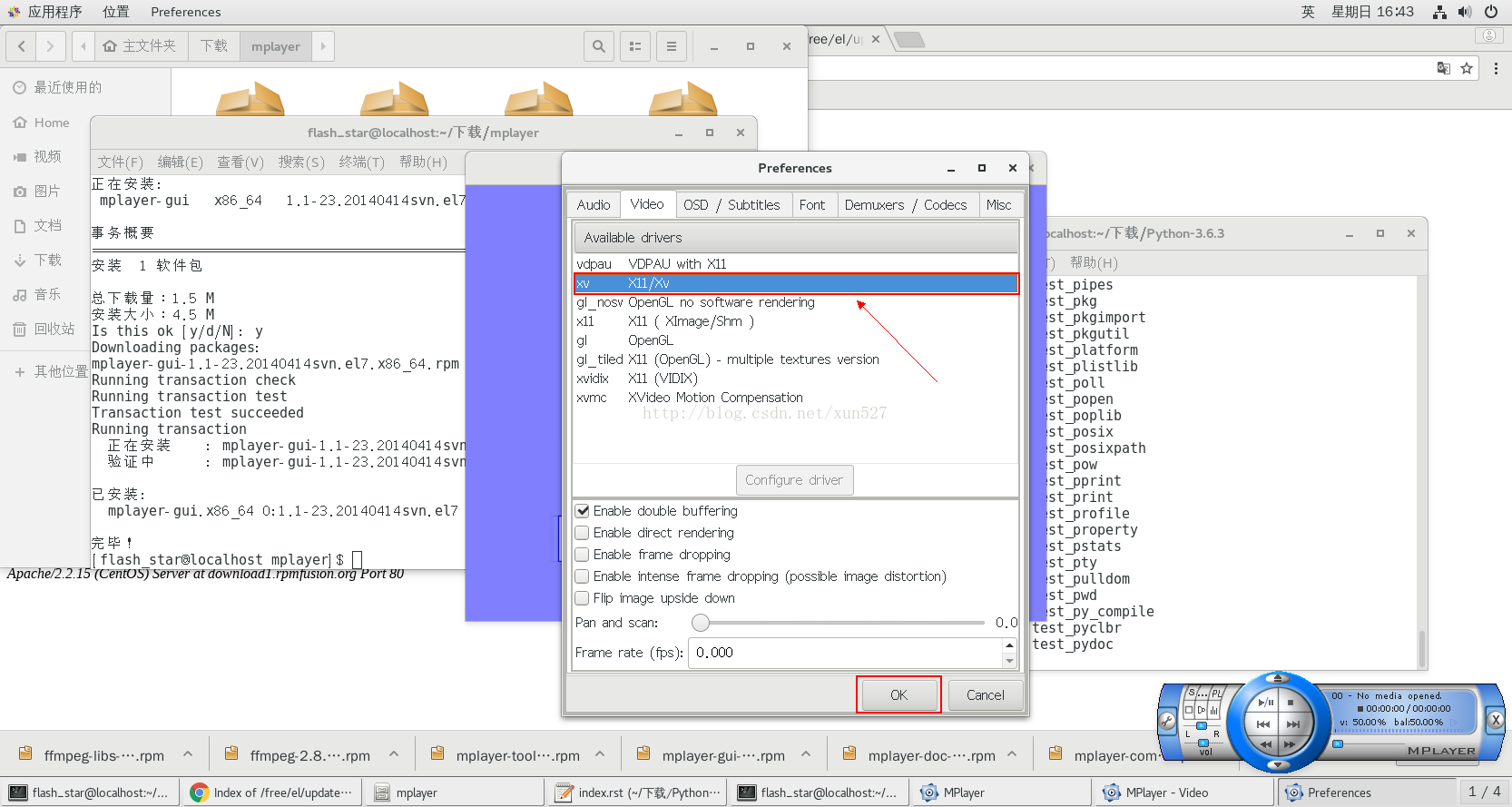Image resolution: width=1512 pixels, height=807 pixels.
Task: Click the X exit button on MPlayer skin
Action: point(1496,720)
